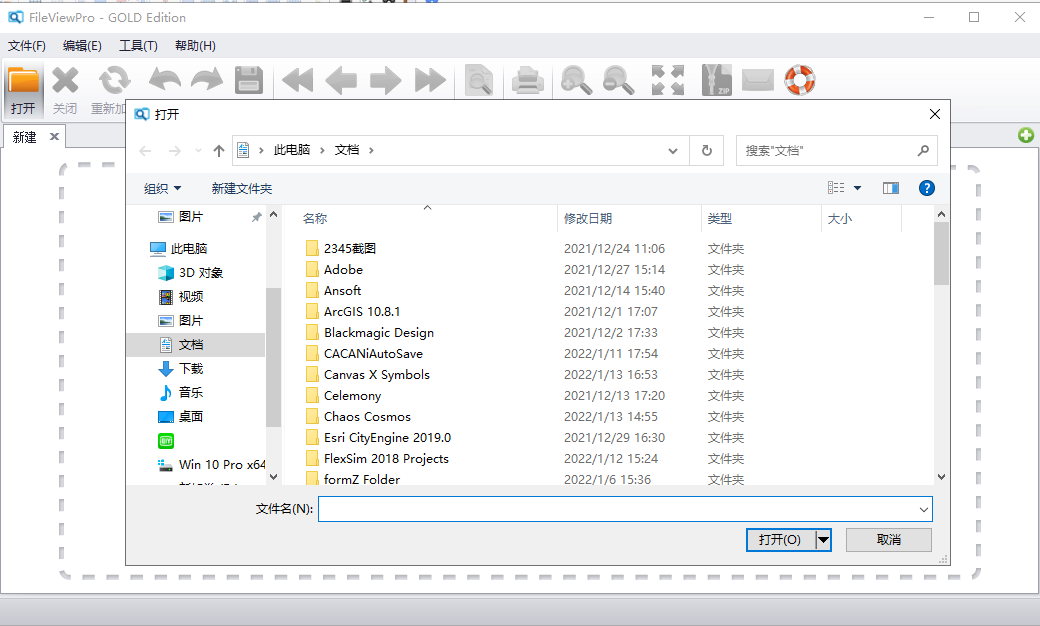1040x626 pixels.
Task: Click the Redo arrow toolbar icon
Action: point(207,80)
